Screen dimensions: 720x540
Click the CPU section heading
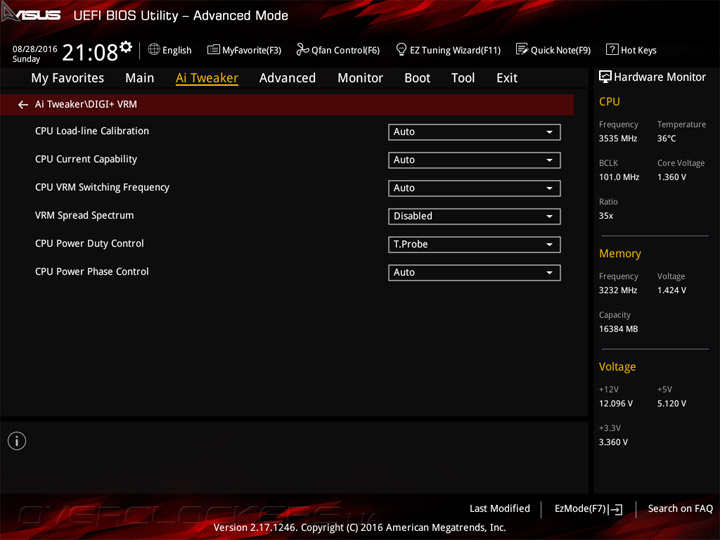(609, 101)
